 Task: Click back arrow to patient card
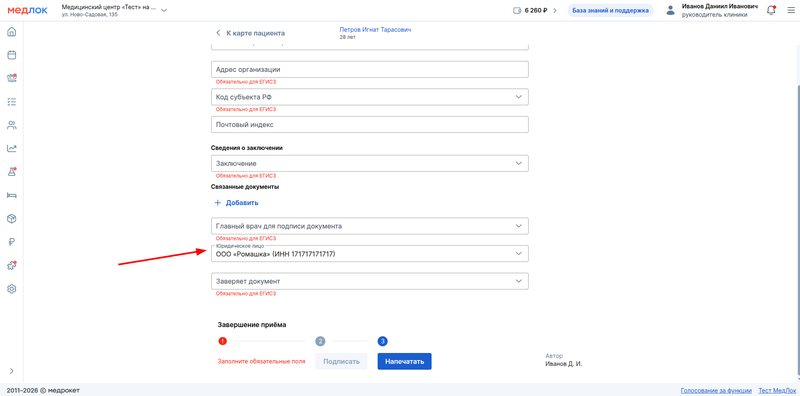tap(218, 33)
